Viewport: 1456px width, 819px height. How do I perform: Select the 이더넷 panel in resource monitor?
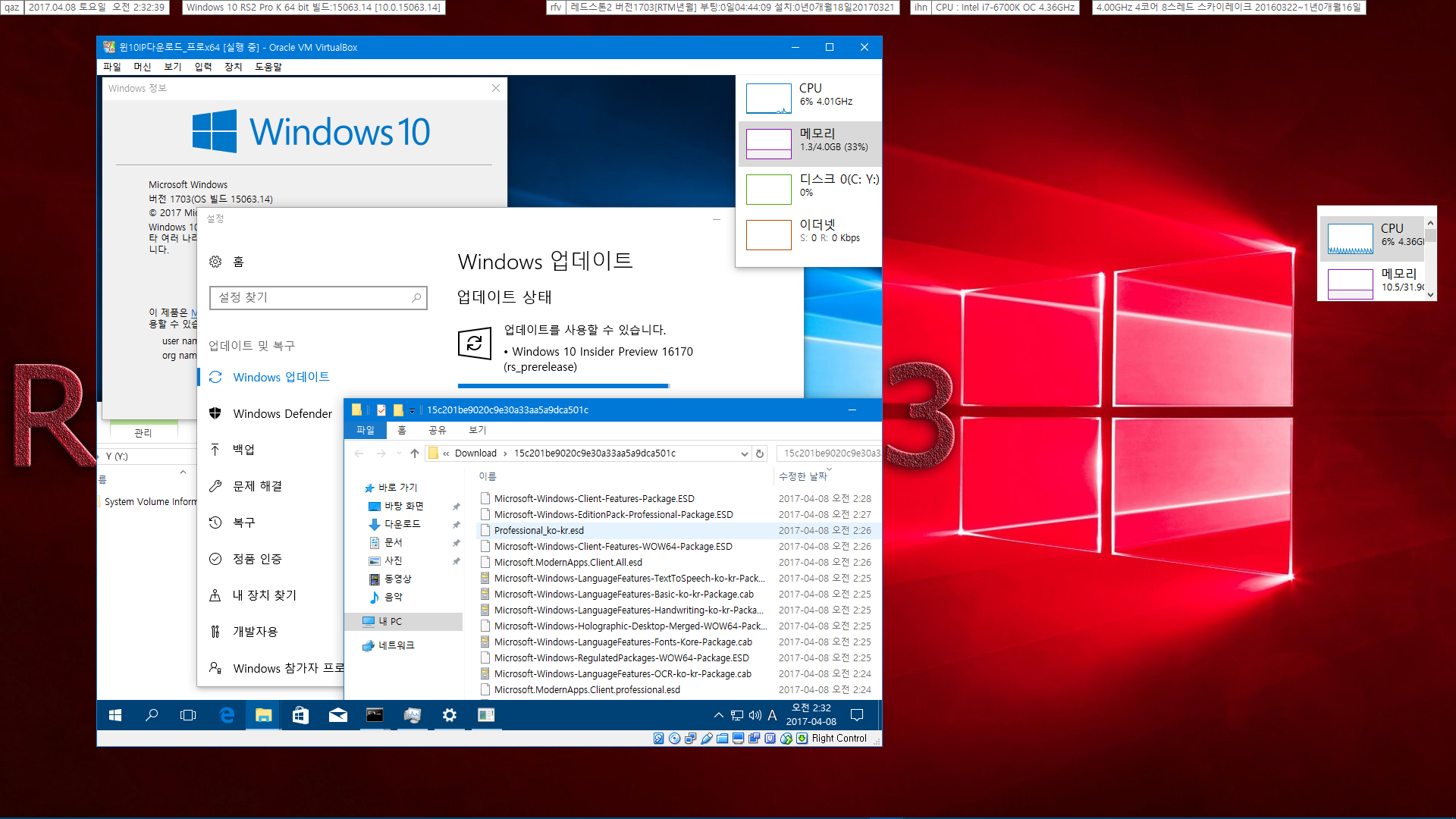[810, 234]
